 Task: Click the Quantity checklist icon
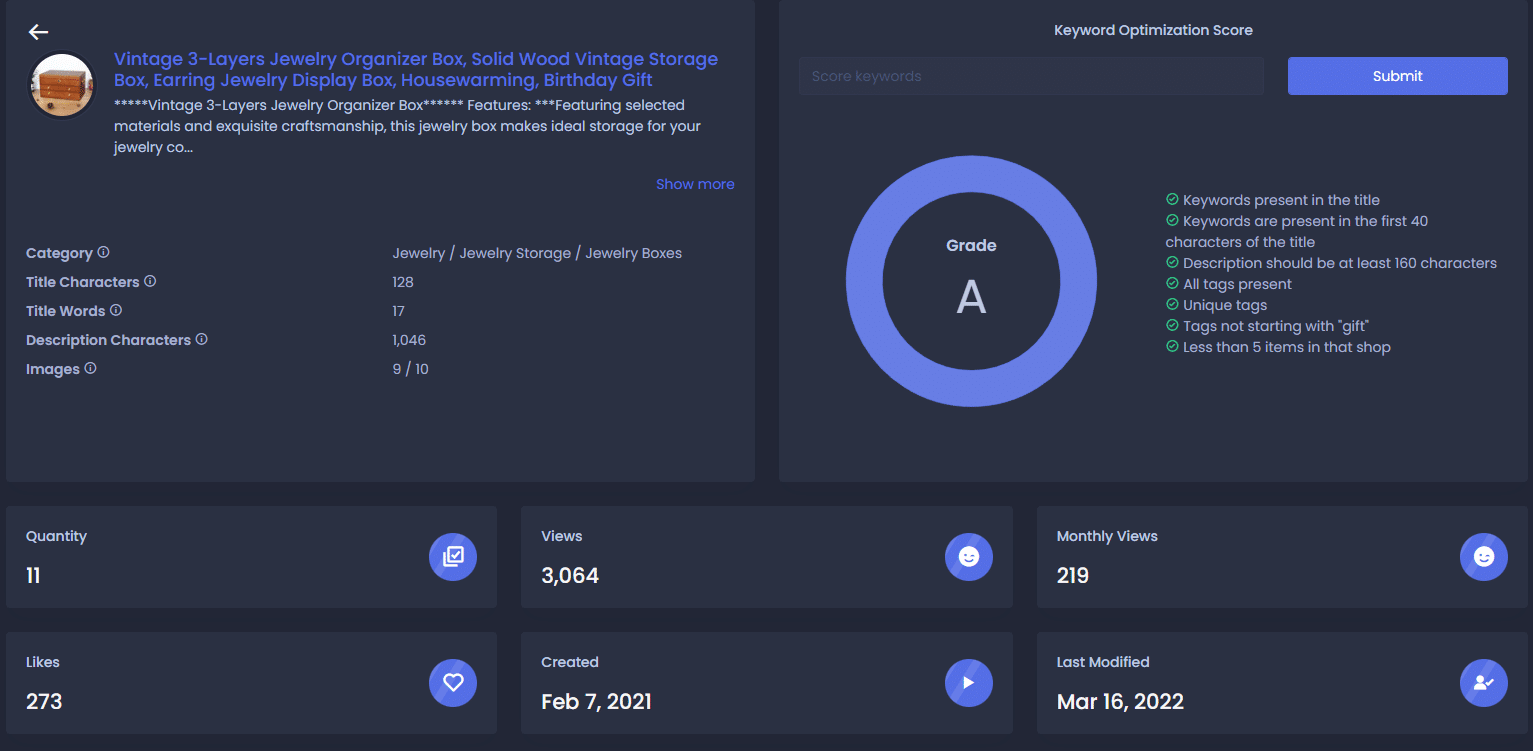pyautogui.click(x=453, y=557)
